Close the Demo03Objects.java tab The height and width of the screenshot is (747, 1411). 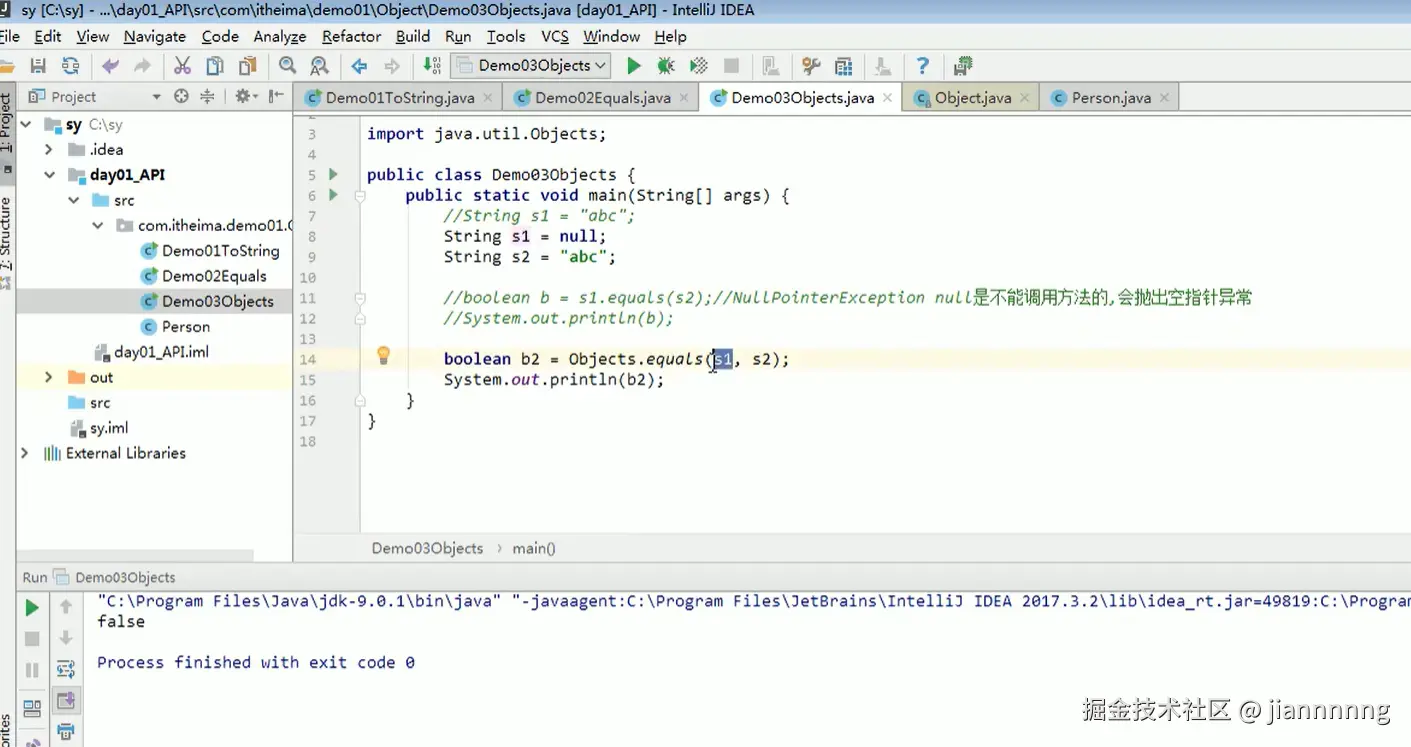888,98
